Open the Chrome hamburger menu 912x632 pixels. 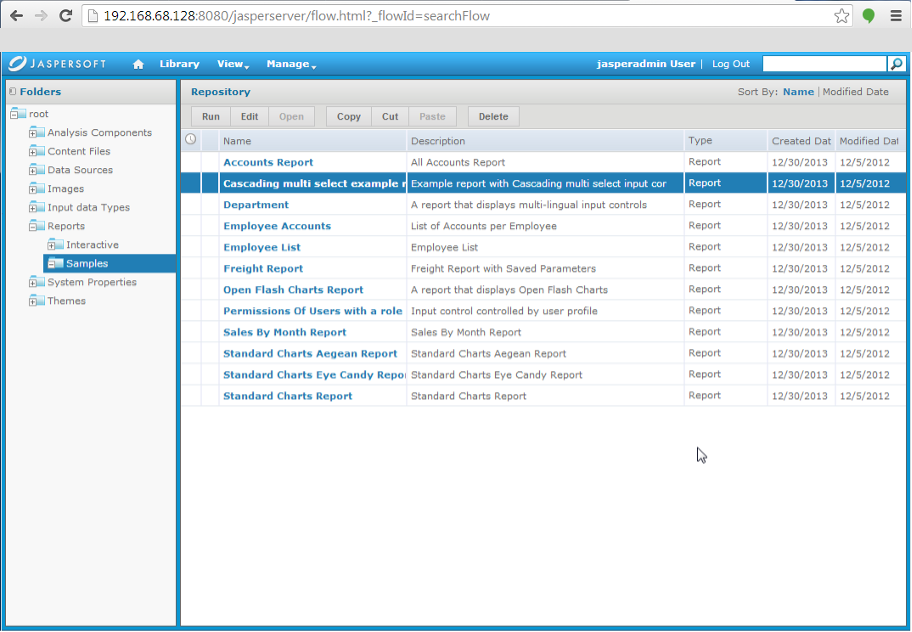pos(896,16)
